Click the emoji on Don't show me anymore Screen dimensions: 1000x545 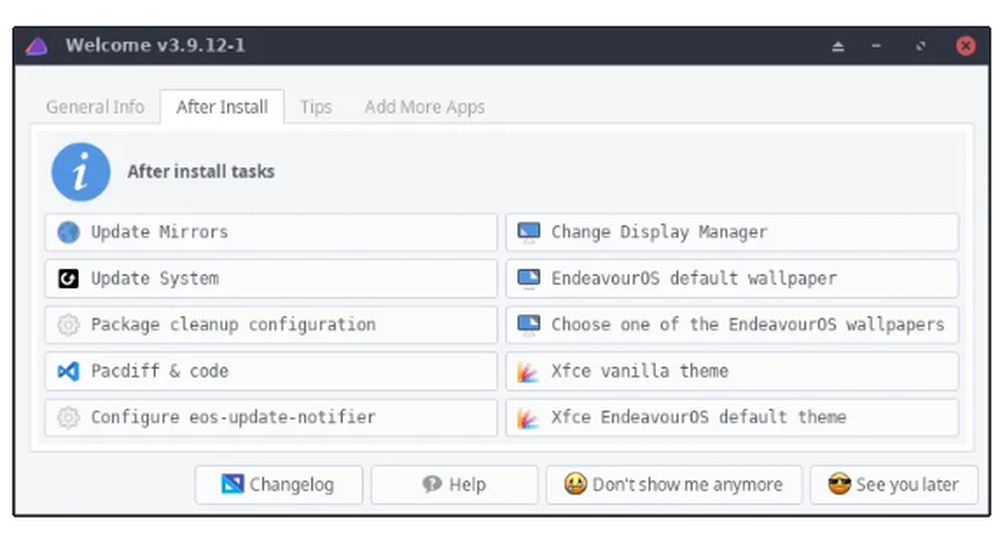pyautogui.click(x=575, y=484)
